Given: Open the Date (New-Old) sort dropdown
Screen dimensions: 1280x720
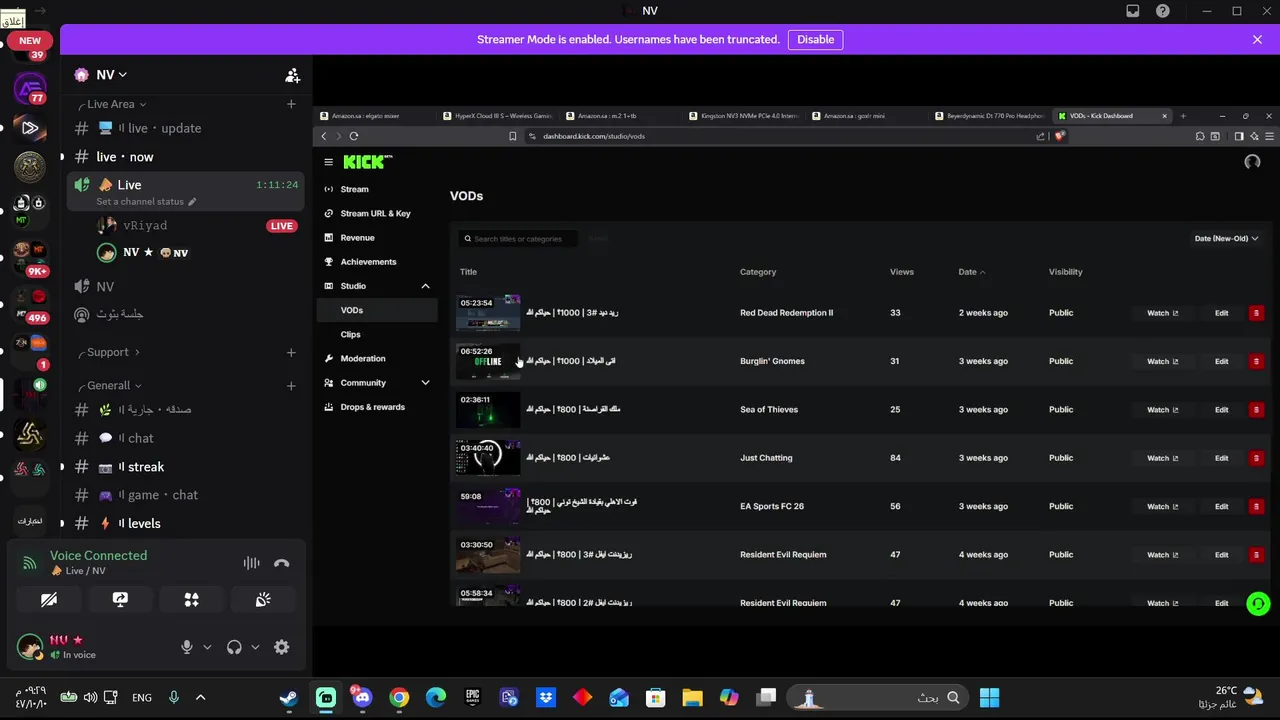Looking at the screenshot, I should tap(1226, 239).
